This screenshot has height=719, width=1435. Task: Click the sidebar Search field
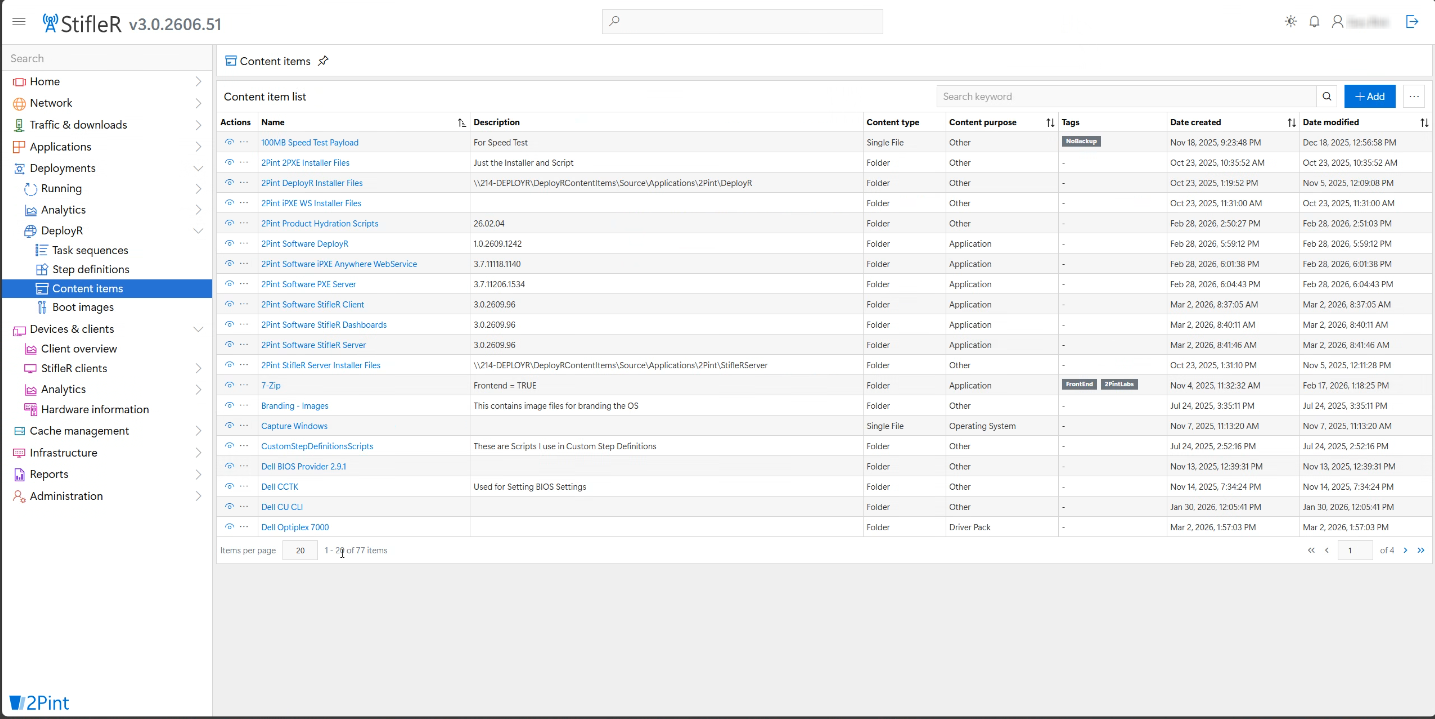click(106, 58)
